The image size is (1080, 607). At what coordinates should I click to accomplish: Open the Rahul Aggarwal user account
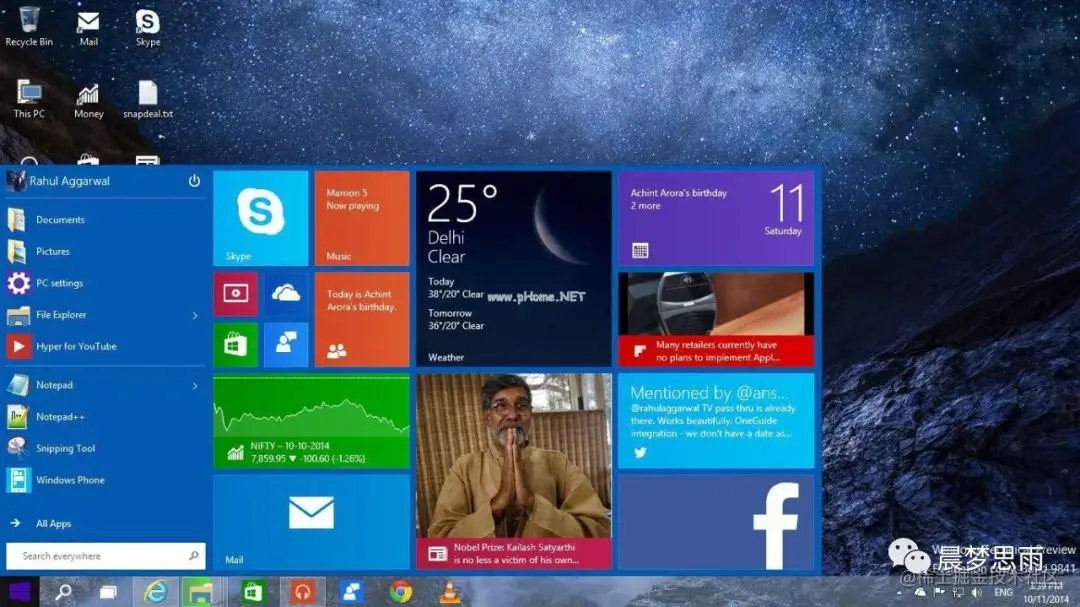(59, 181)
